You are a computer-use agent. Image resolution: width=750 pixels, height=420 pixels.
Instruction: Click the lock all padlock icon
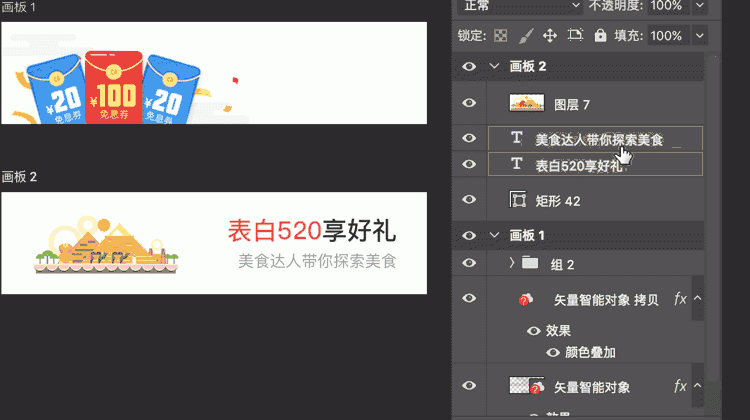pos(600,36)
